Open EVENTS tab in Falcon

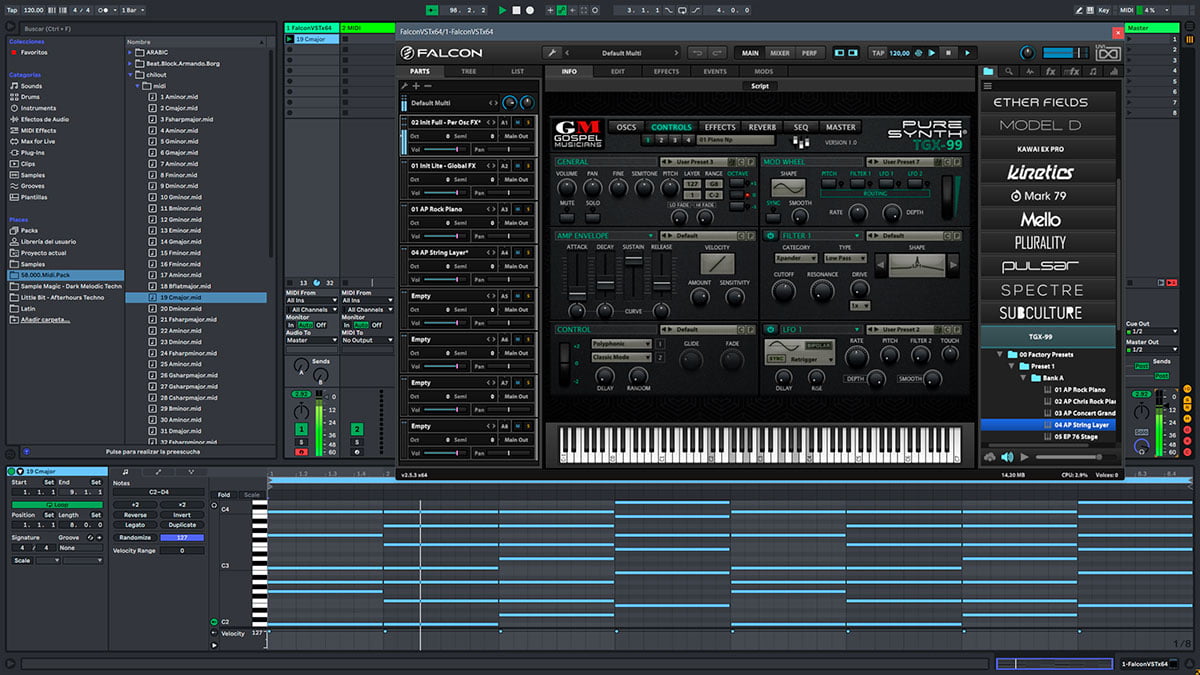point(715,72)
